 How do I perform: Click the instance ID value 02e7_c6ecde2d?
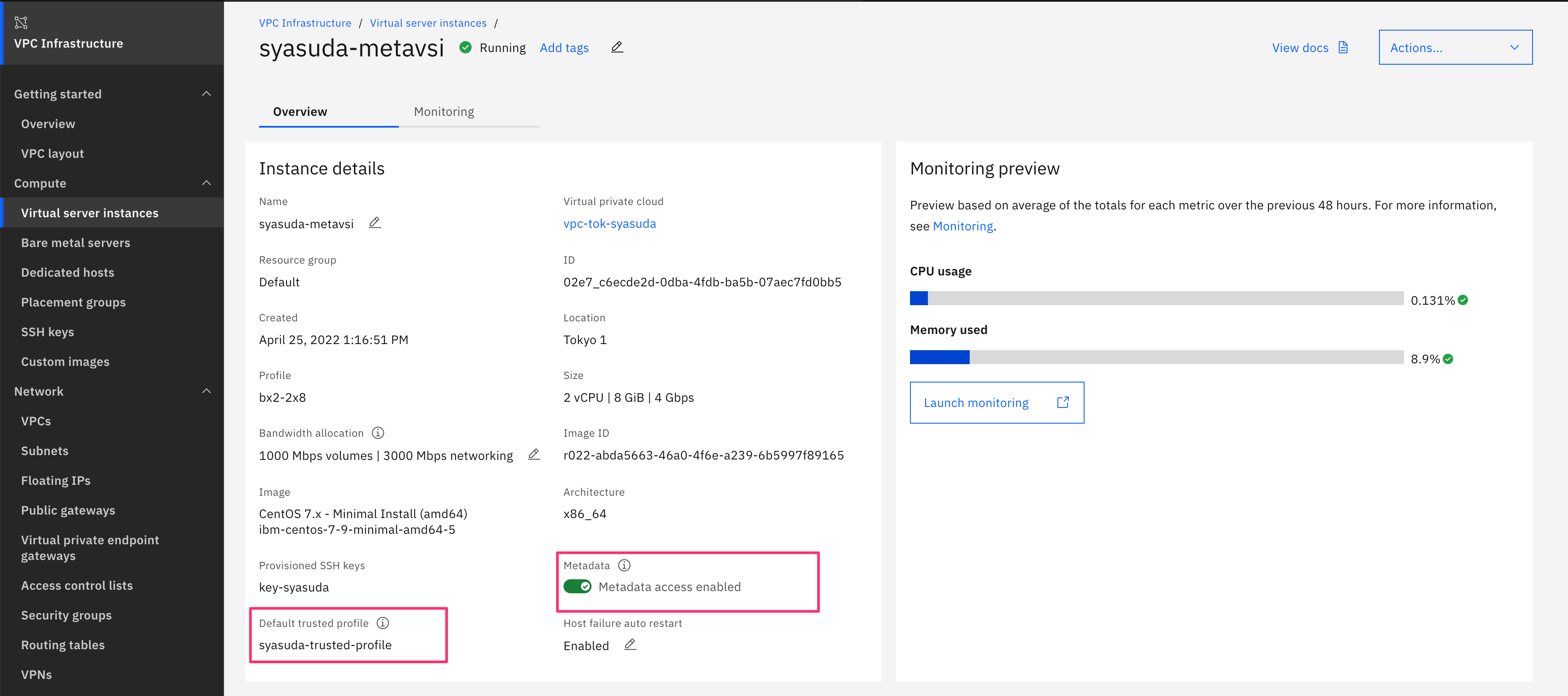(x=703, y=282)
